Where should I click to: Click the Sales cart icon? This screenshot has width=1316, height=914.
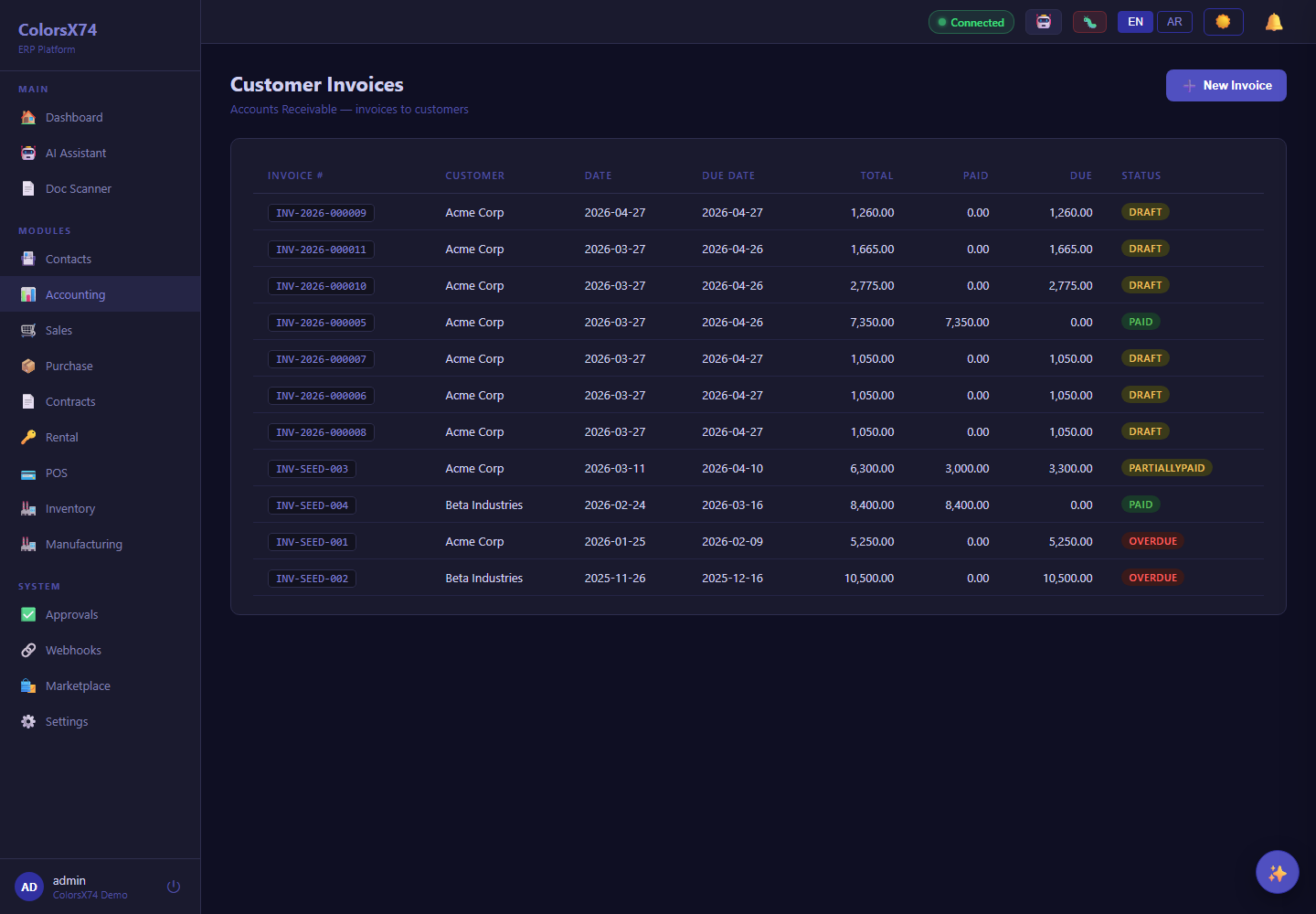pos(28,330)
